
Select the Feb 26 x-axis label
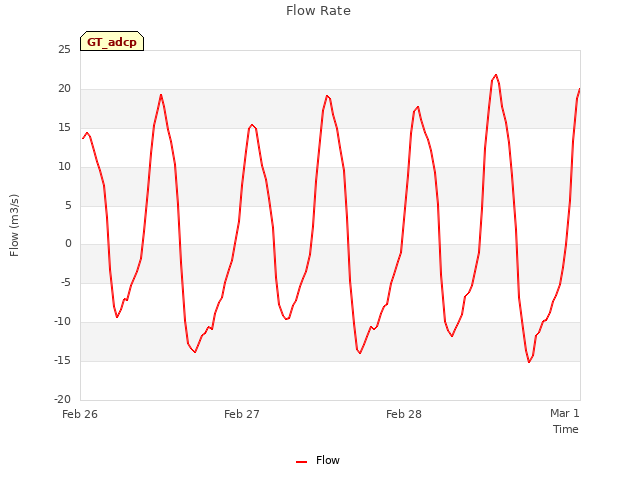pos(80,414)
